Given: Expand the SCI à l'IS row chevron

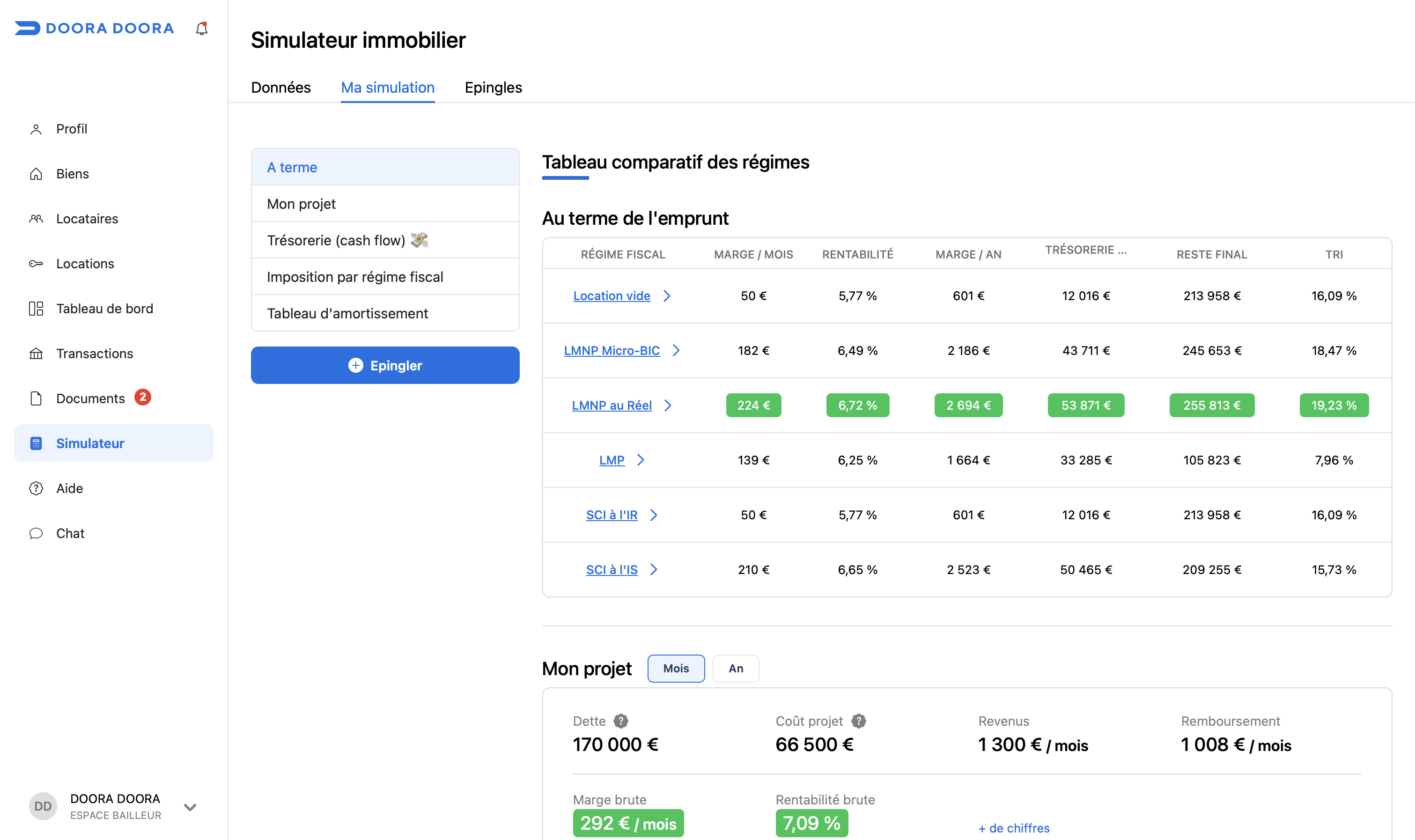Looking at the screenshot, I should 654,569.
